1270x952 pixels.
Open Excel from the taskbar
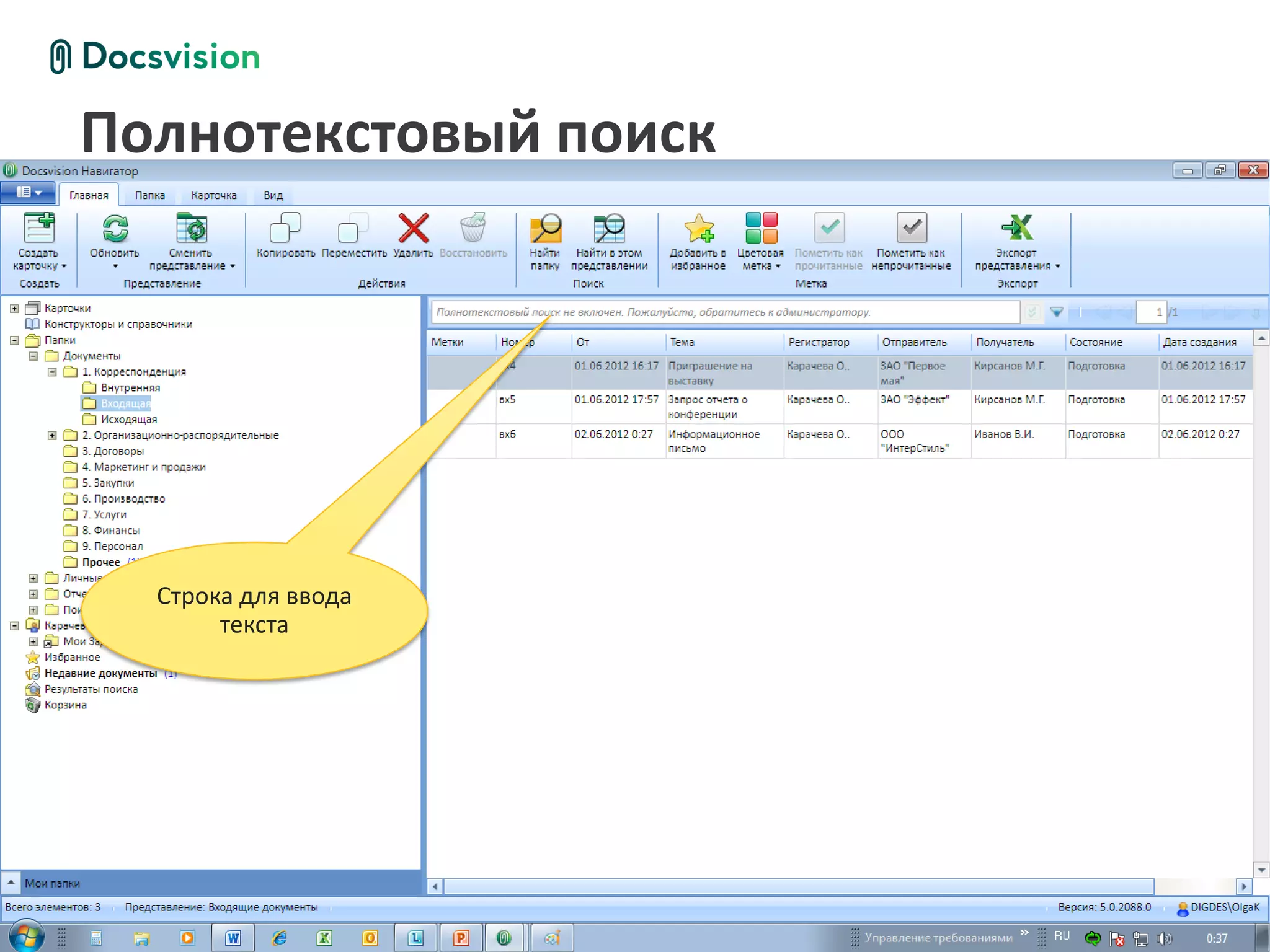pos(324,938)
